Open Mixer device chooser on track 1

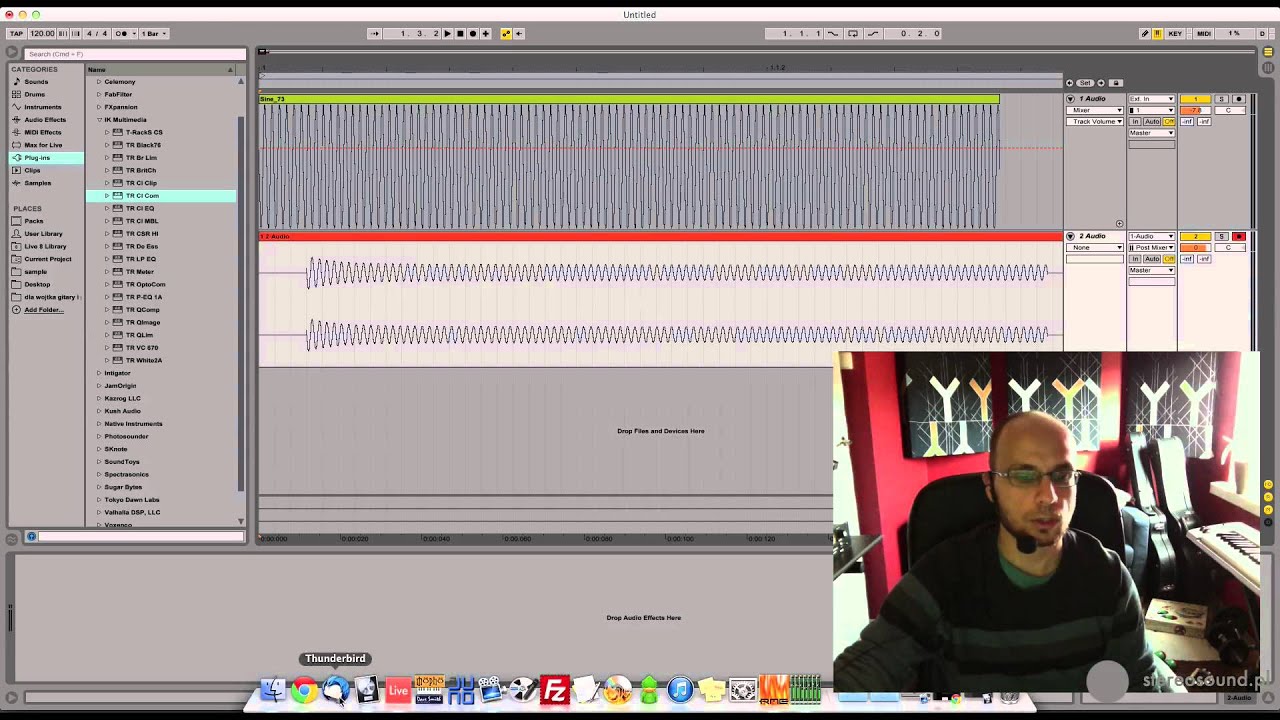1095,110
